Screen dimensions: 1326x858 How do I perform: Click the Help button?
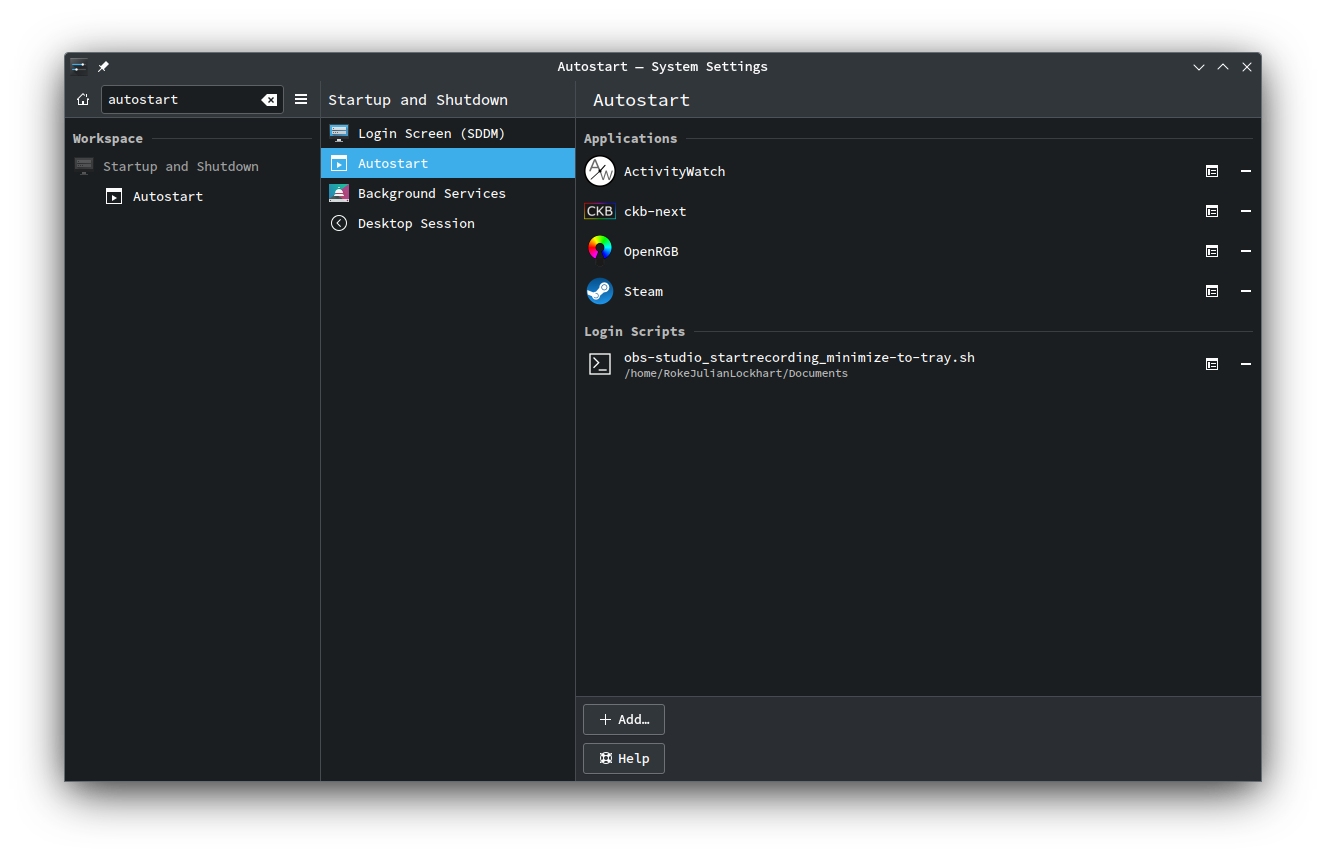624,758
